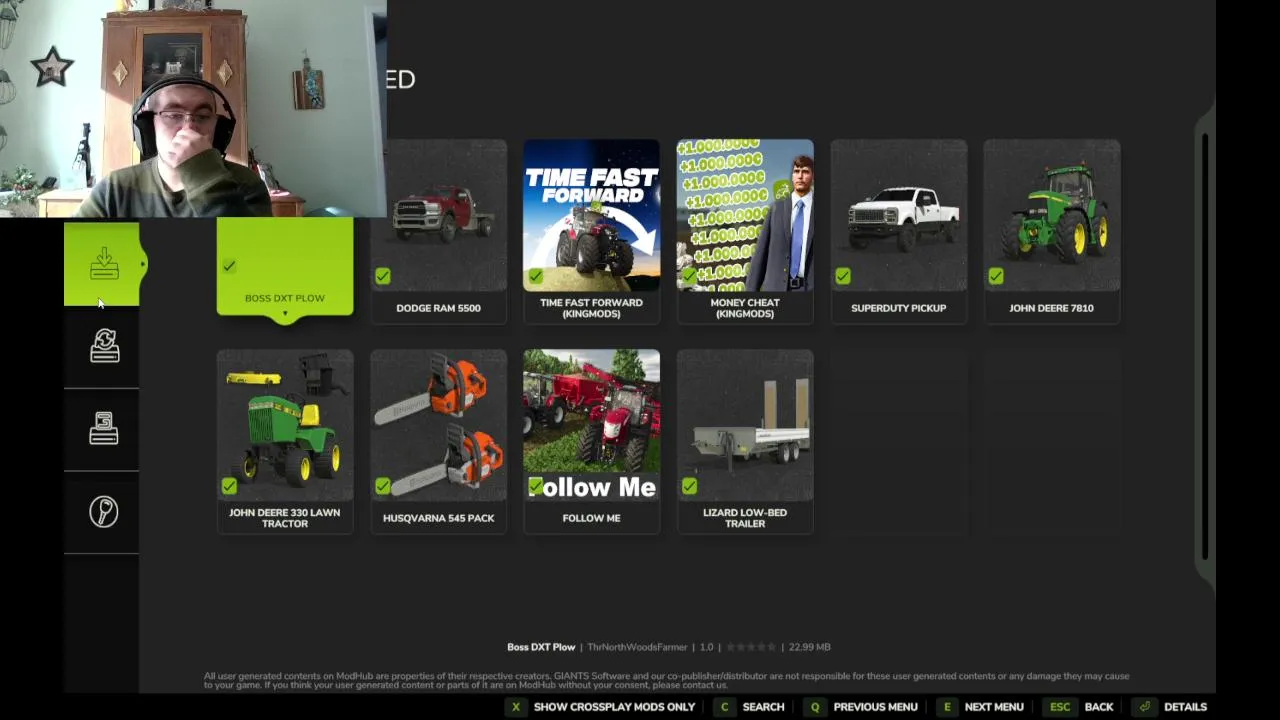1280x720 pixels.
Task: Open Time Fast Forward (Kingmods) mod
Action: [591, 232]
